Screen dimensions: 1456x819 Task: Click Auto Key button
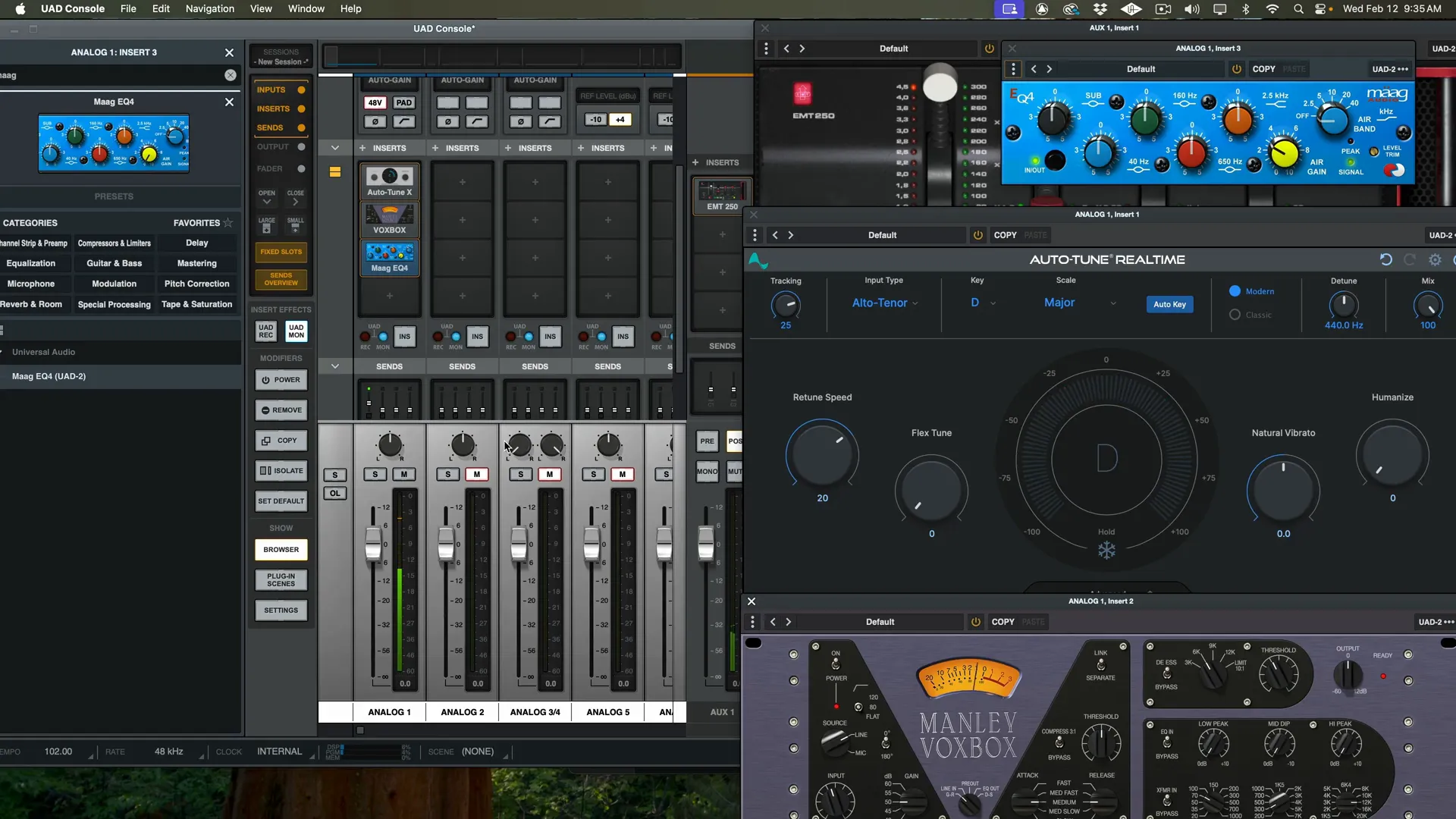tap(1169, 304)
